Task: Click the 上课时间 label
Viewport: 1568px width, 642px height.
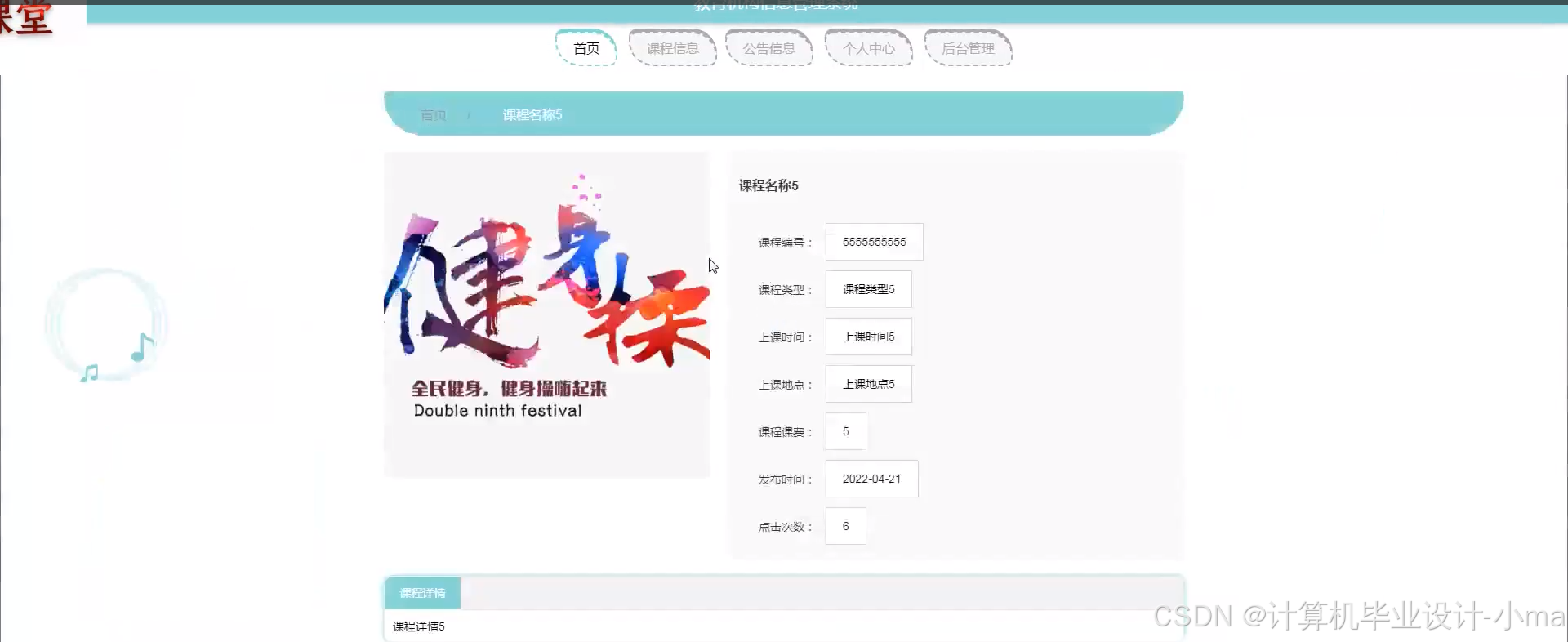Action: pyautogui.click(x=785, y=337)
